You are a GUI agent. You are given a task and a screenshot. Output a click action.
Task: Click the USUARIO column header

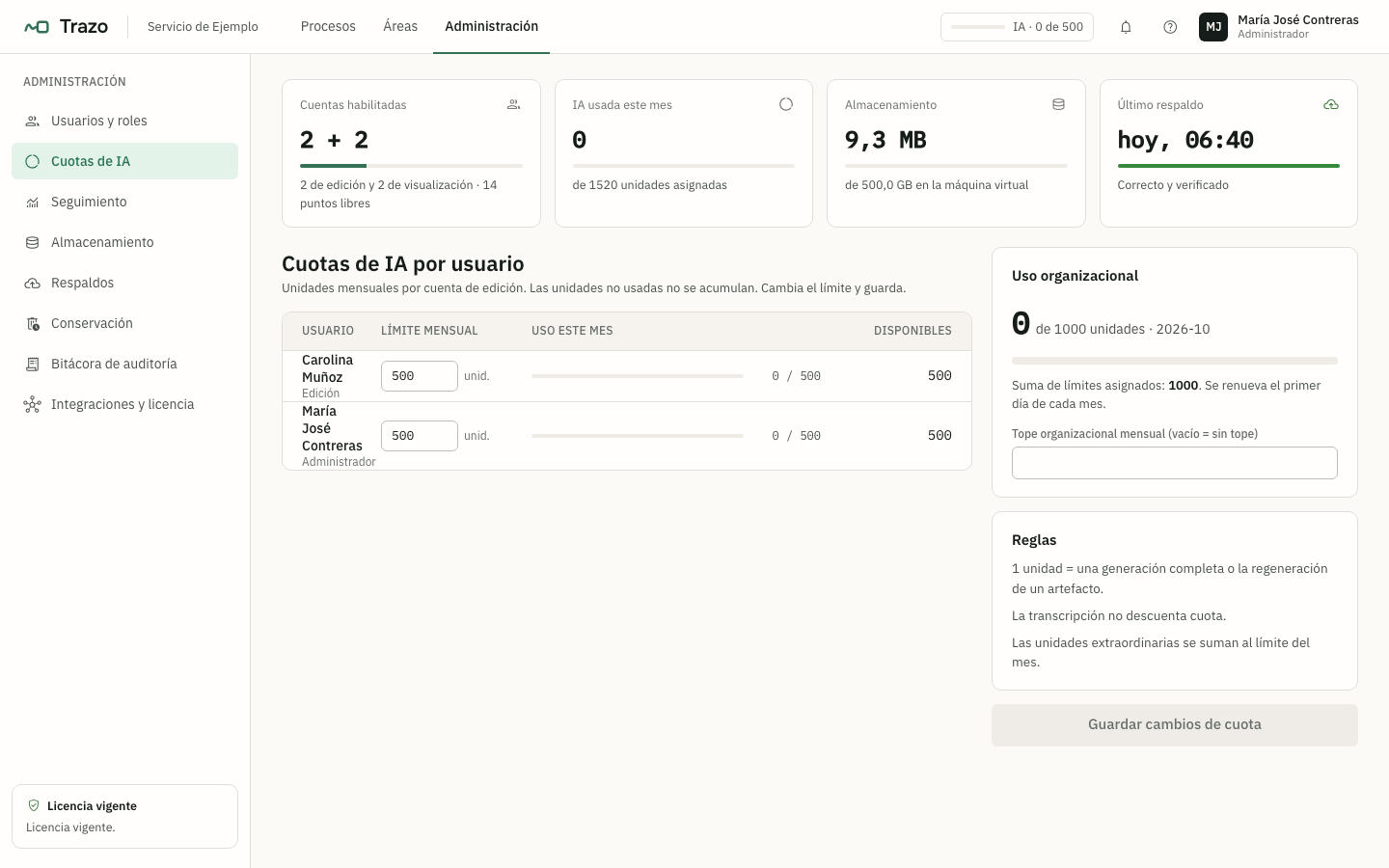[328, 331]
